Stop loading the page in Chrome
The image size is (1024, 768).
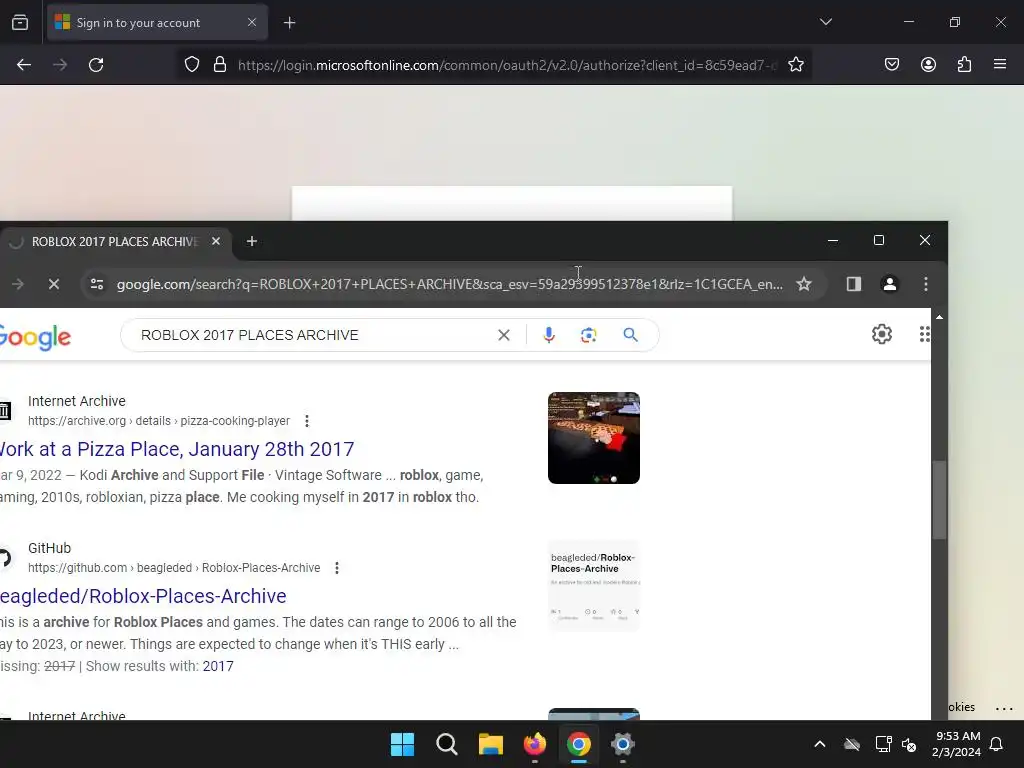tap(54, 284)
